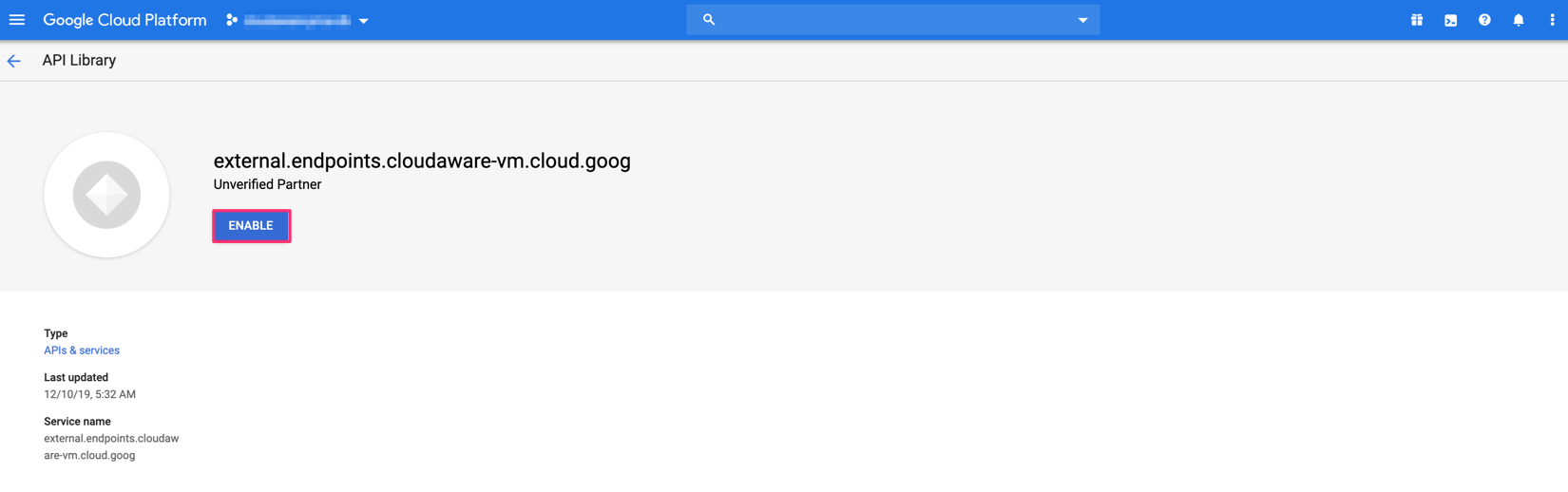Screen dimensions: 1568x492
Task: Open the gift free trial icon
Action: click(1417, 20)
